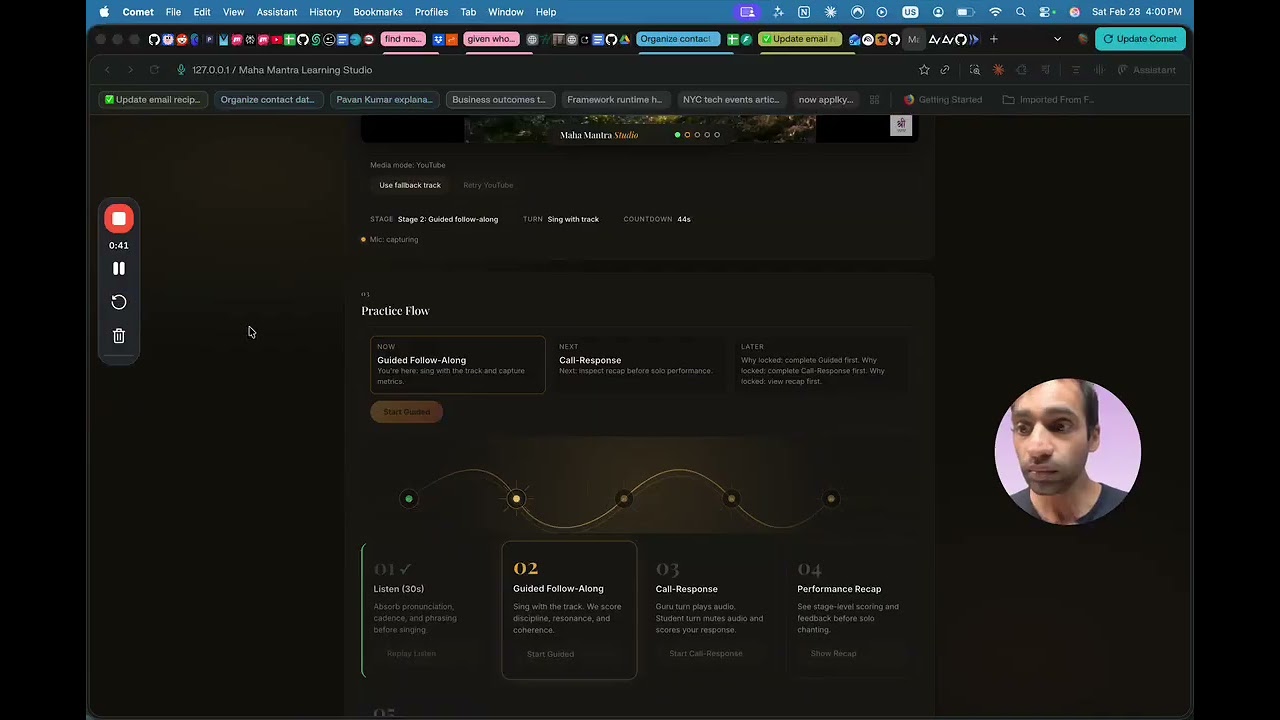Open the Notion menu bar icon
1280x720 pixels.
click(804, 12)
